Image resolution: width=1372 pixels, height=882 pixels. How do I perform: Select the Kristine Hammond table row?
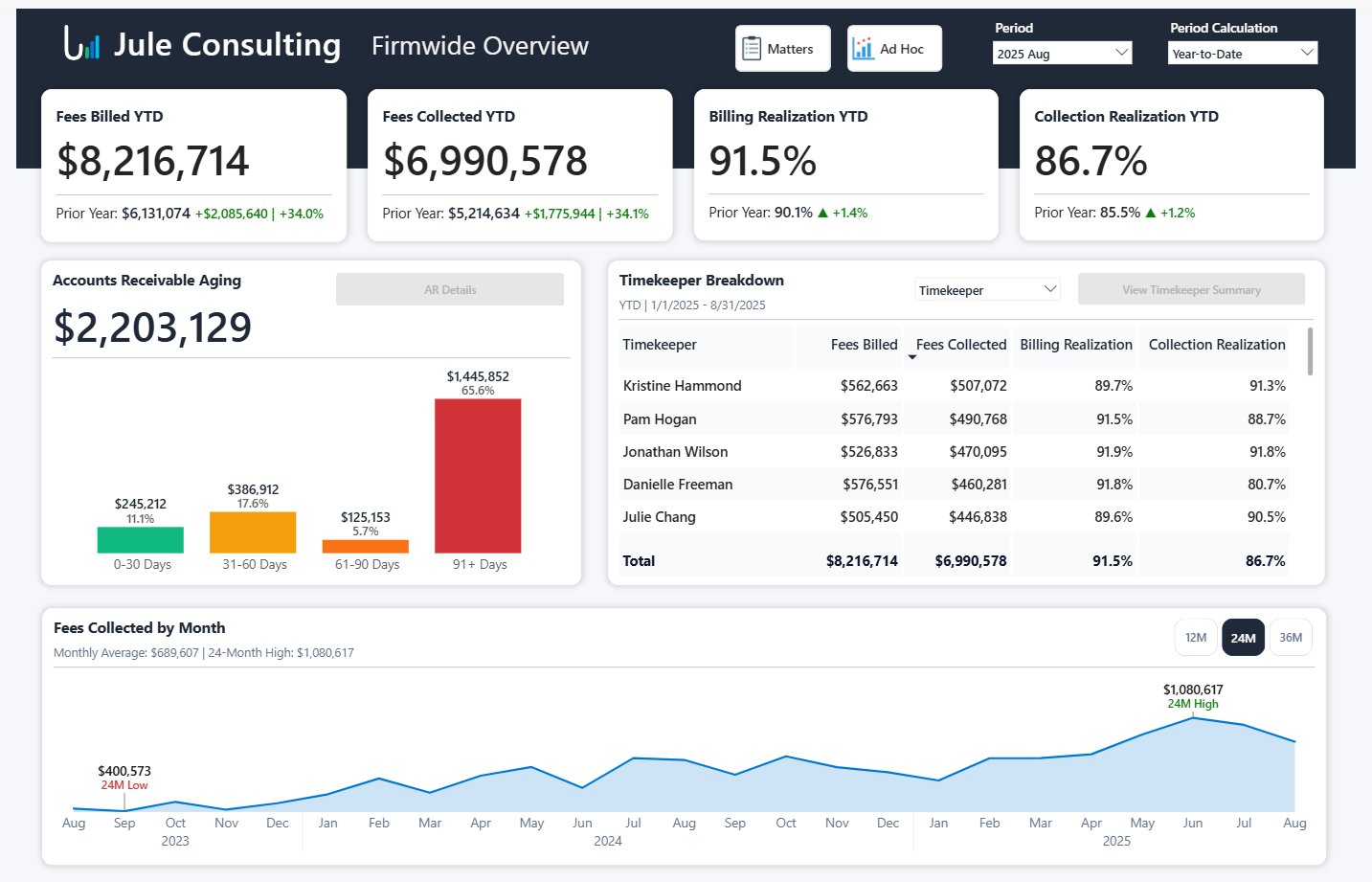682,386
